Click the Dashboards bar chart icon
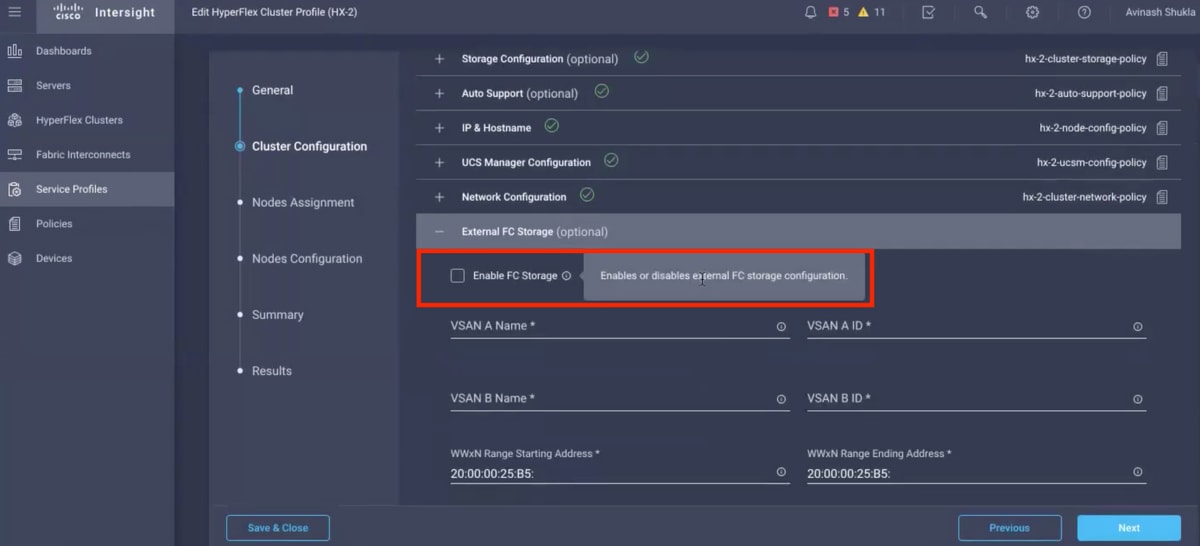The width and height of the screenshot is (1200, 546). [x=14, y=51]
